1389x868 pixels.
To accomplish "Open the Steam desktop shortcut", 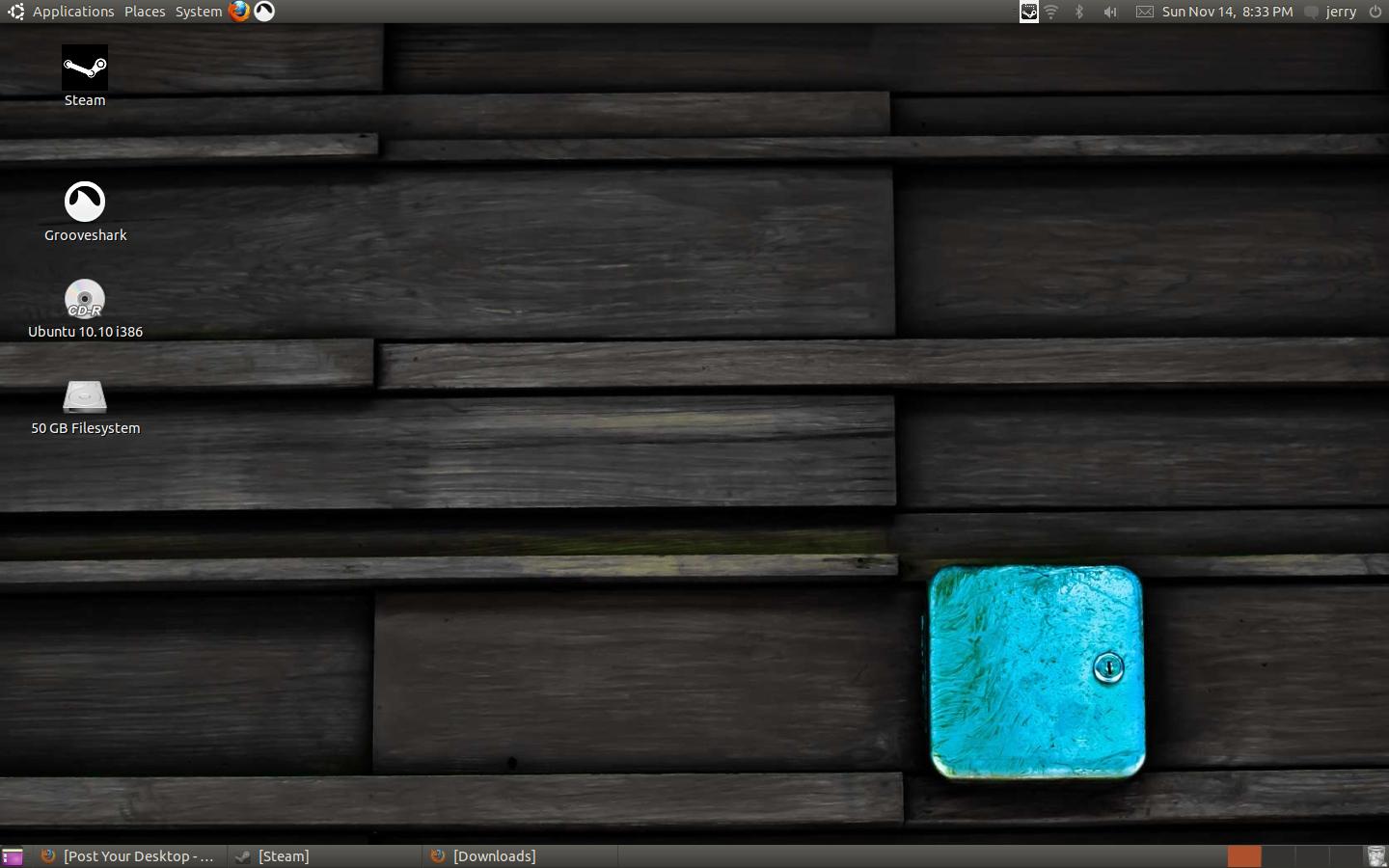I will coord(85,68).
